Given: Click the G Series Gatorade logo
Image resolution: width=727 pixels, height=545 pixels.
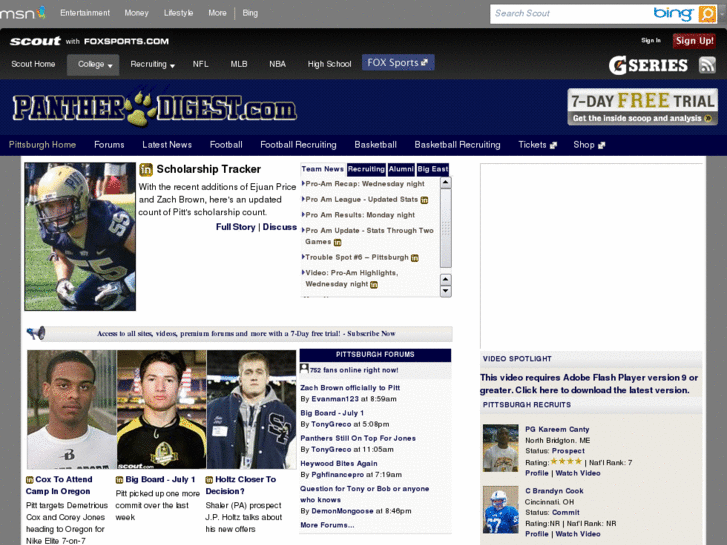Looking at the screenshot, I should point(648,65).
